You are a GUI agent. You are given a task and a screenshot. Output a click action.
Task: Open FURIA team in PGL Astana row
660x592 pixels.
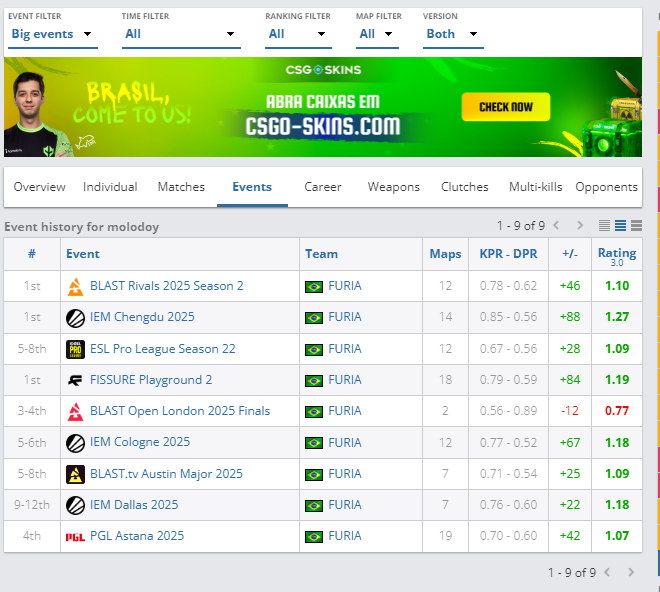(345, 536)
